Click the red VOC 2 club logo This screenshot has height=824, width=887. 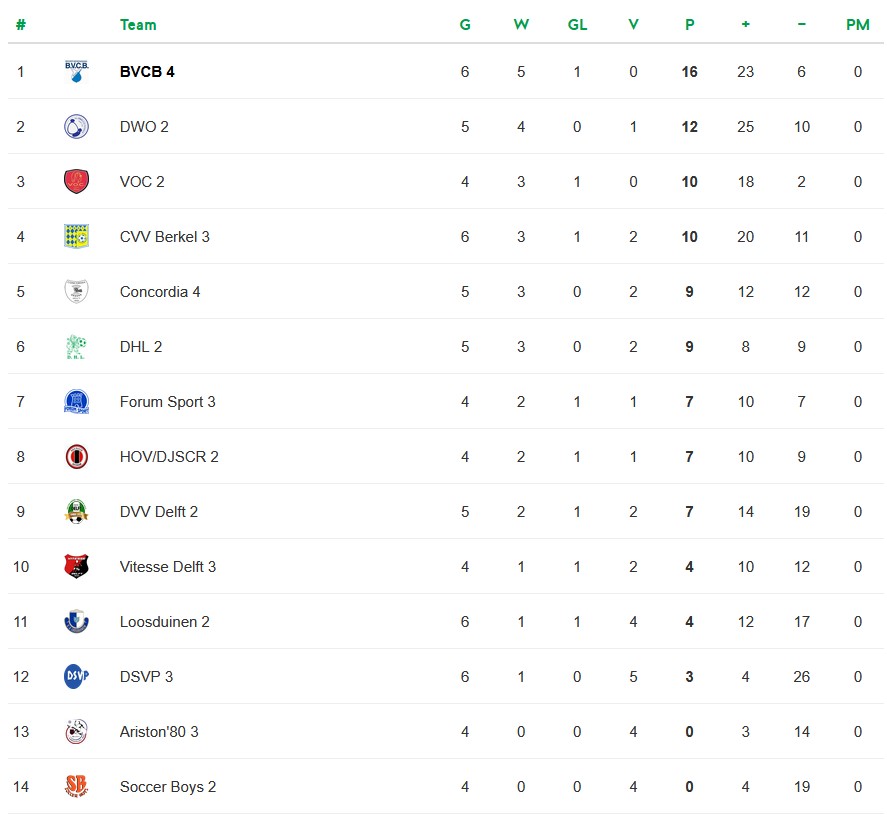point(76,182)
